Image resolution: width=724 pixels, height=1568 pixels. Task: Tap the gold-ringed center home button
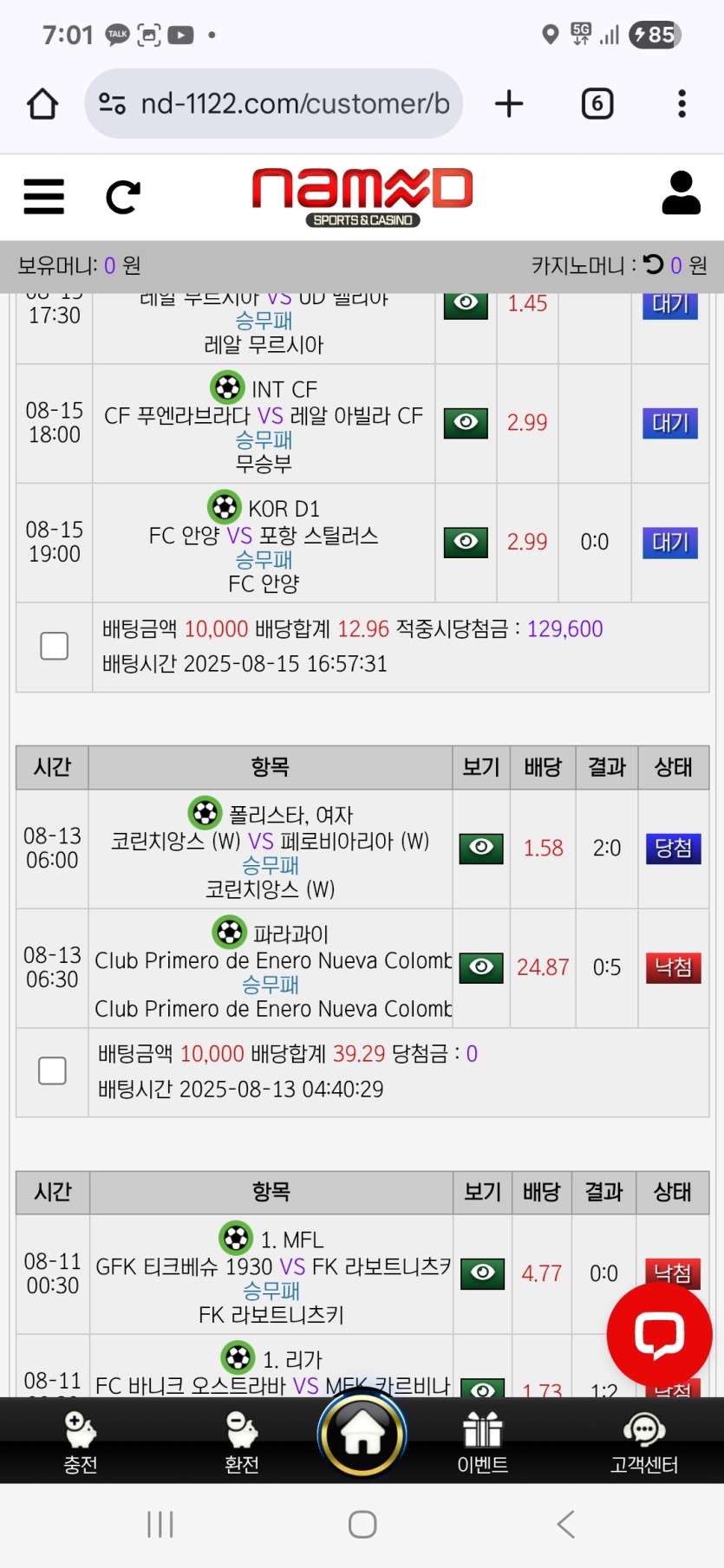362,1434
